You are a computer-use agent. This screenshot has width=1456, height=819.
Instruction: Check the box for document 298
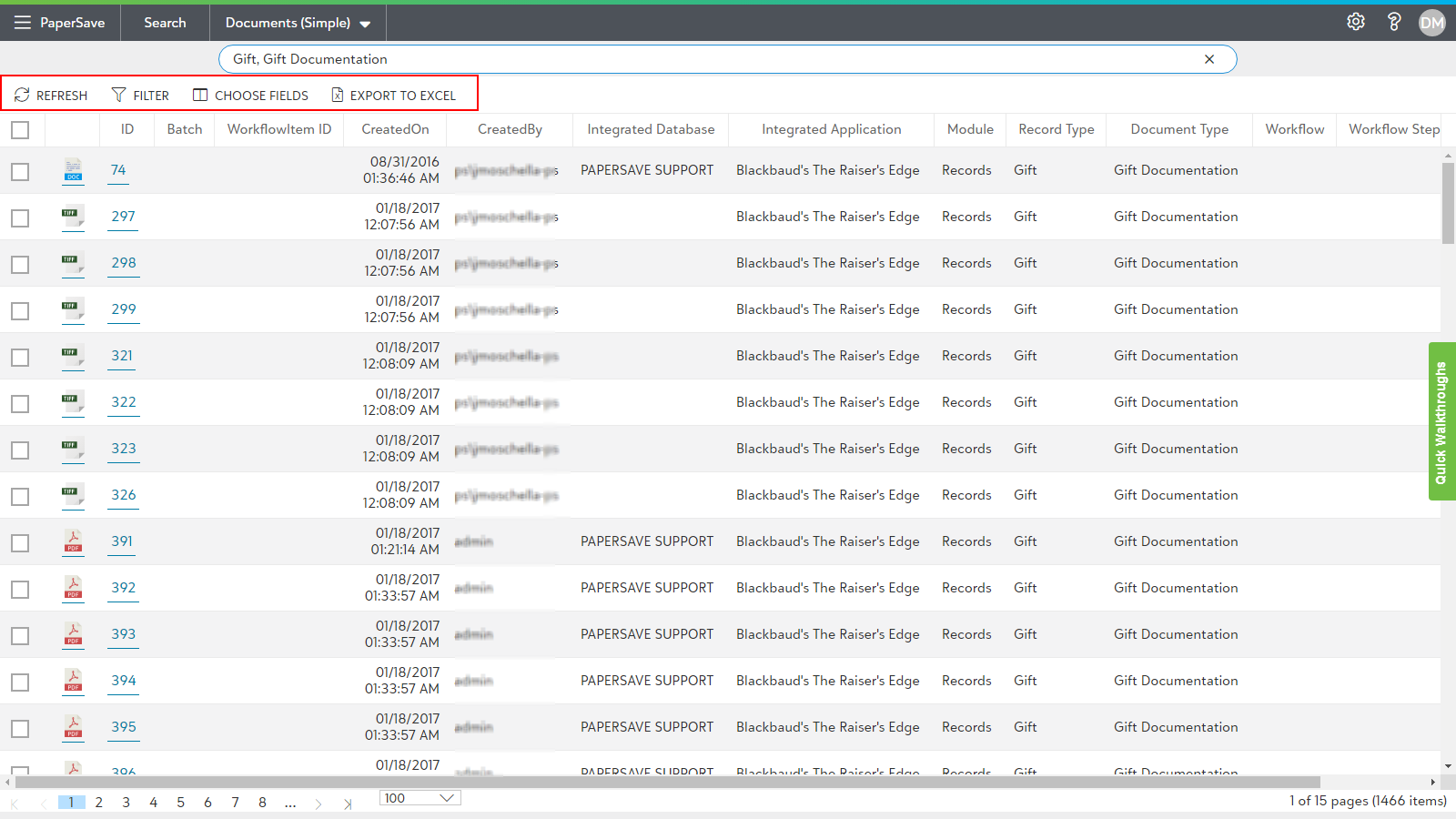pos(20,264)
